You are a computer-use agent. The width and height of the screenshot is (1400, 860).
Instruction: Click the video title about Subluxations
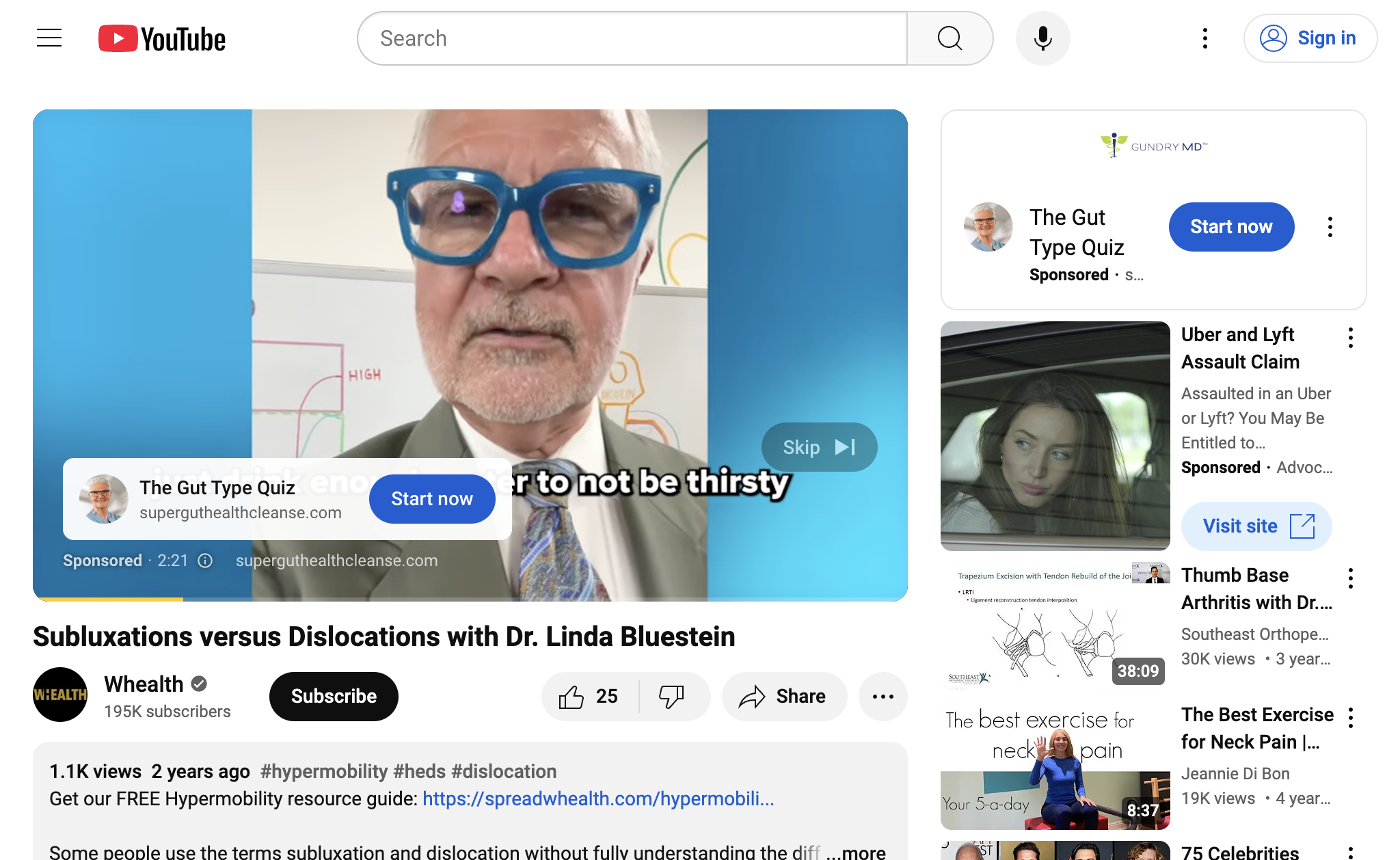click(384, 636)
